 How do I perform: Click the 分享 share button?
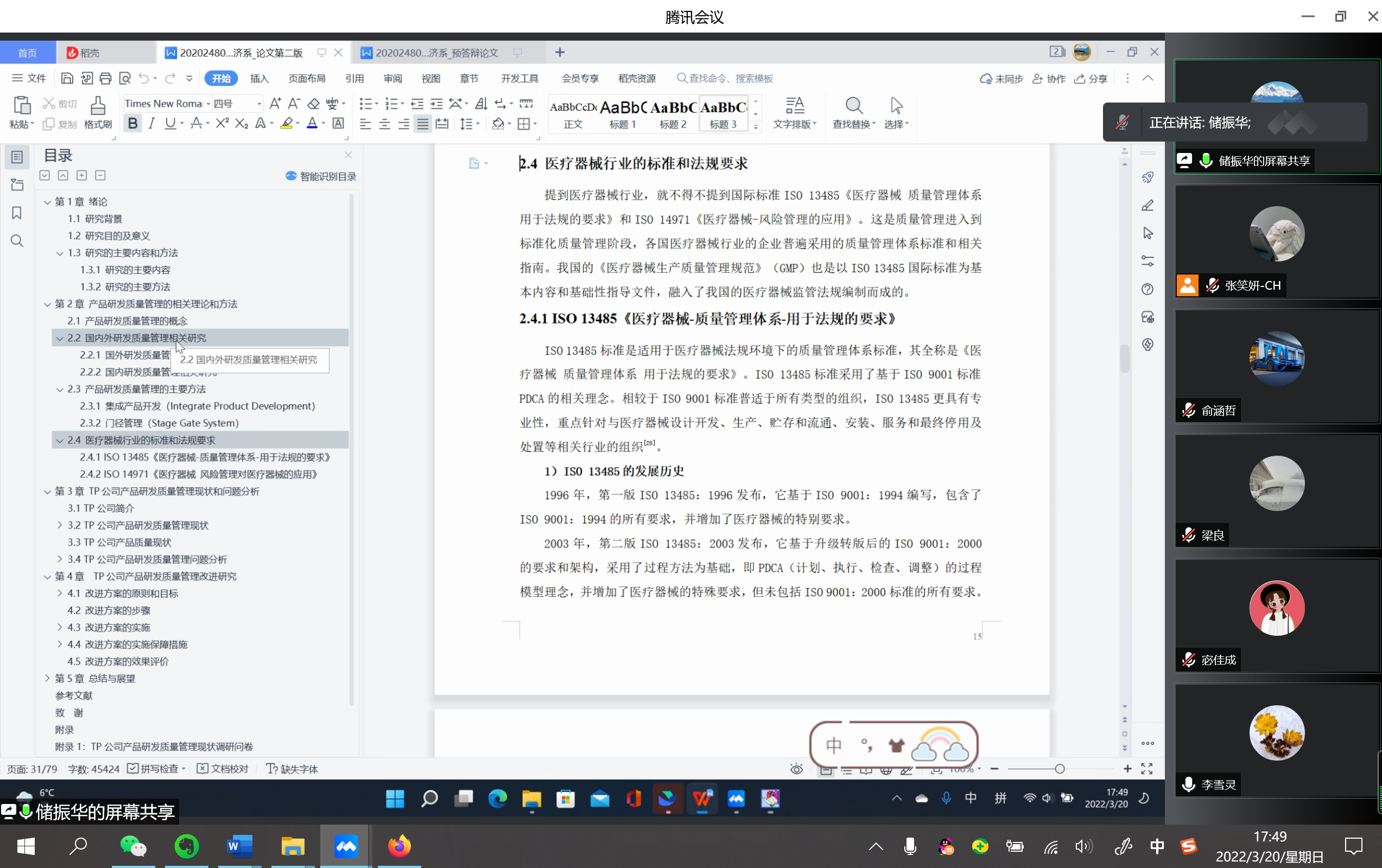[1091, 78]
